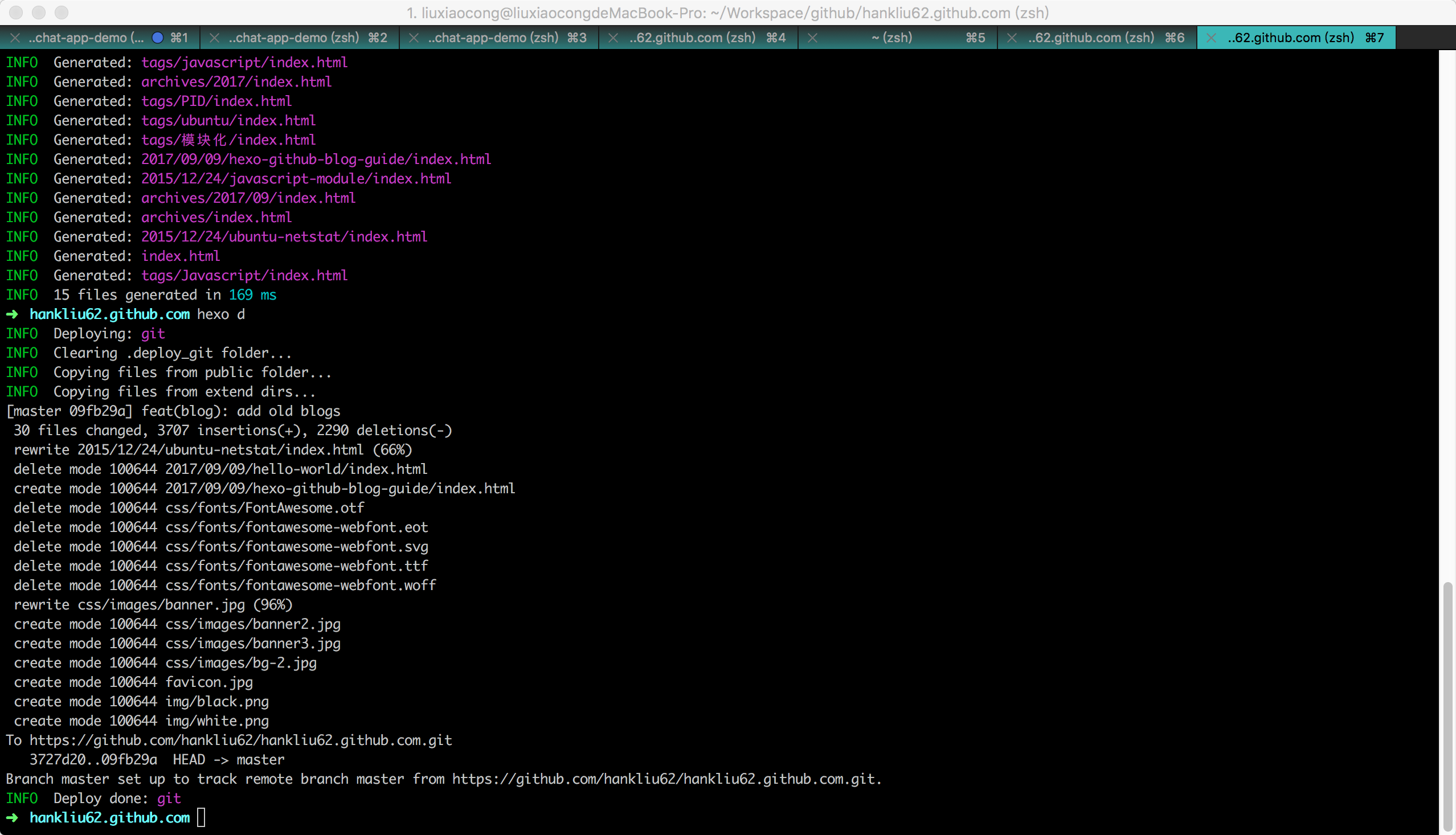The image size is (1456, 835).
Task: Close the 62.github.com tab labeled ⌘4
Action: click(x=613, y=38)
